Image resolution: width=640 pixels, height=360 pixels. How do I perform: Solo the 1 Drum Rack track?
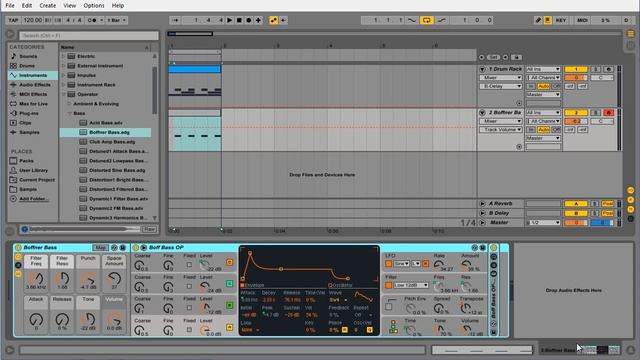[x=596, y=69]
